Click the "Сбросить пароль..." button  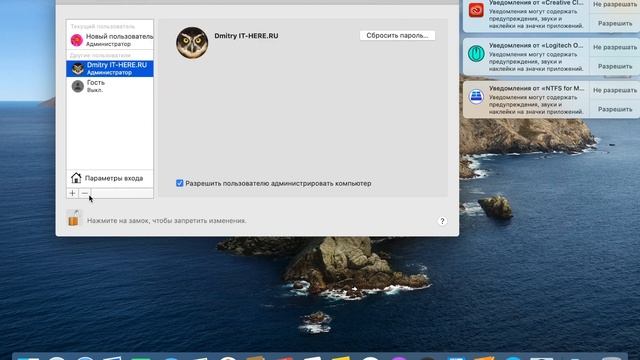(x=397, y=36)
